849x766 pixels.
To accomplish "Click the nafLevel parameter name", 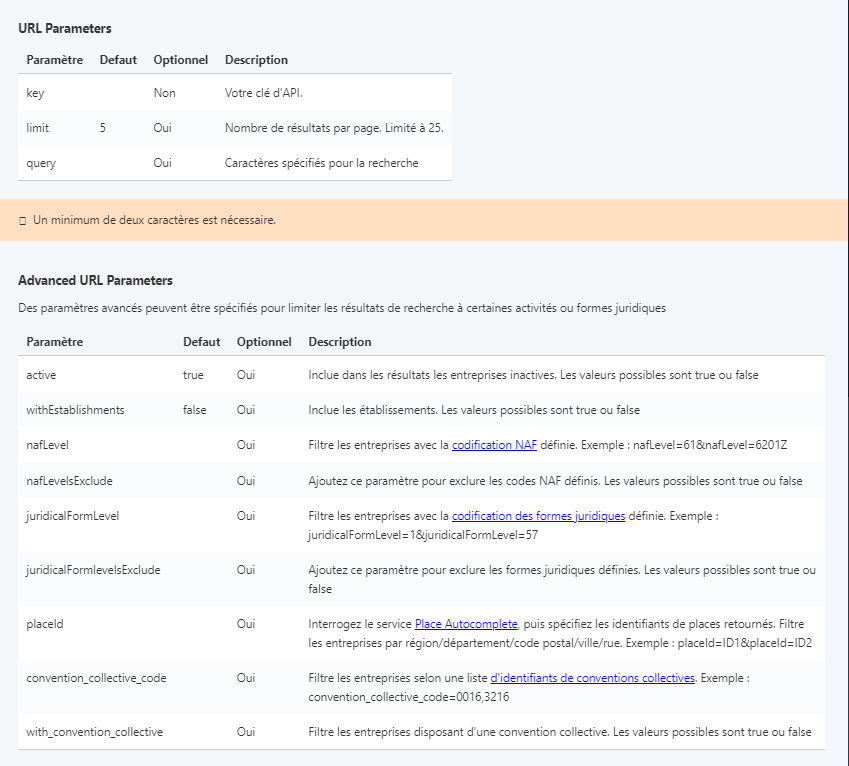I will pyautogui.click(x=47, y=445).
